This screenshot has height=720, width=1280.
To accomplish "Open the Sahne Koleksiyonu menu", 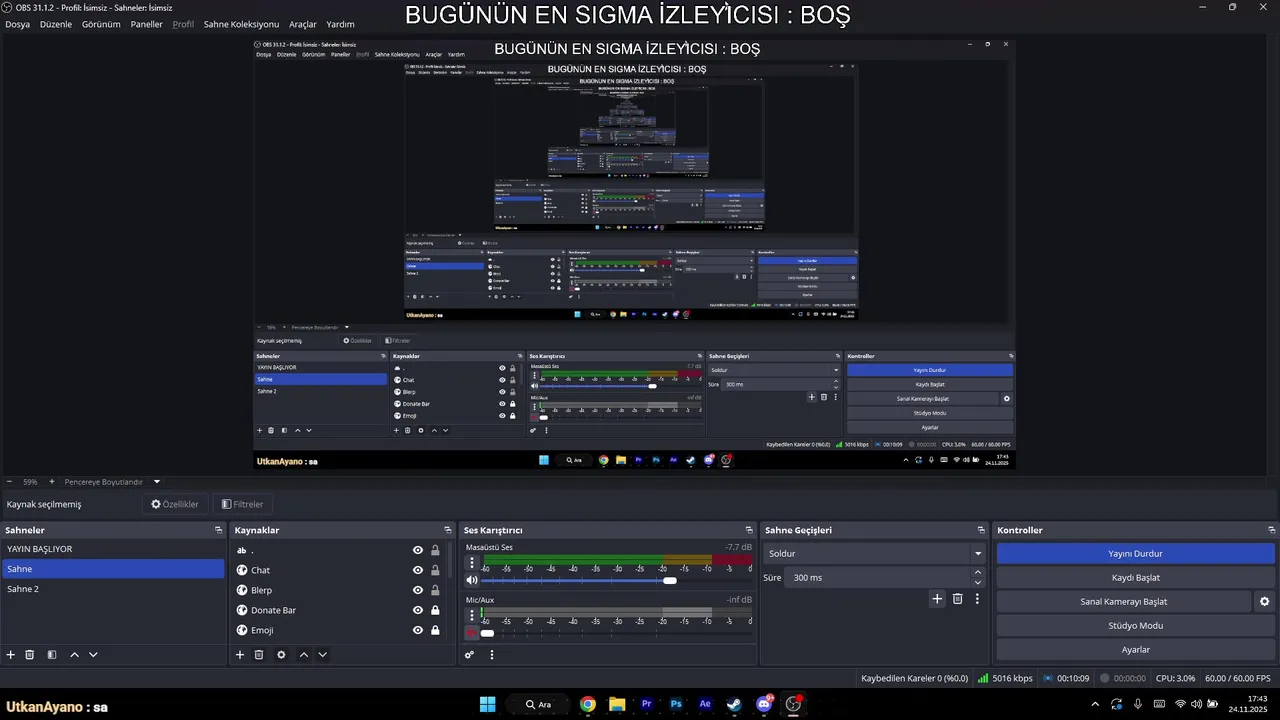I will 241,24.
